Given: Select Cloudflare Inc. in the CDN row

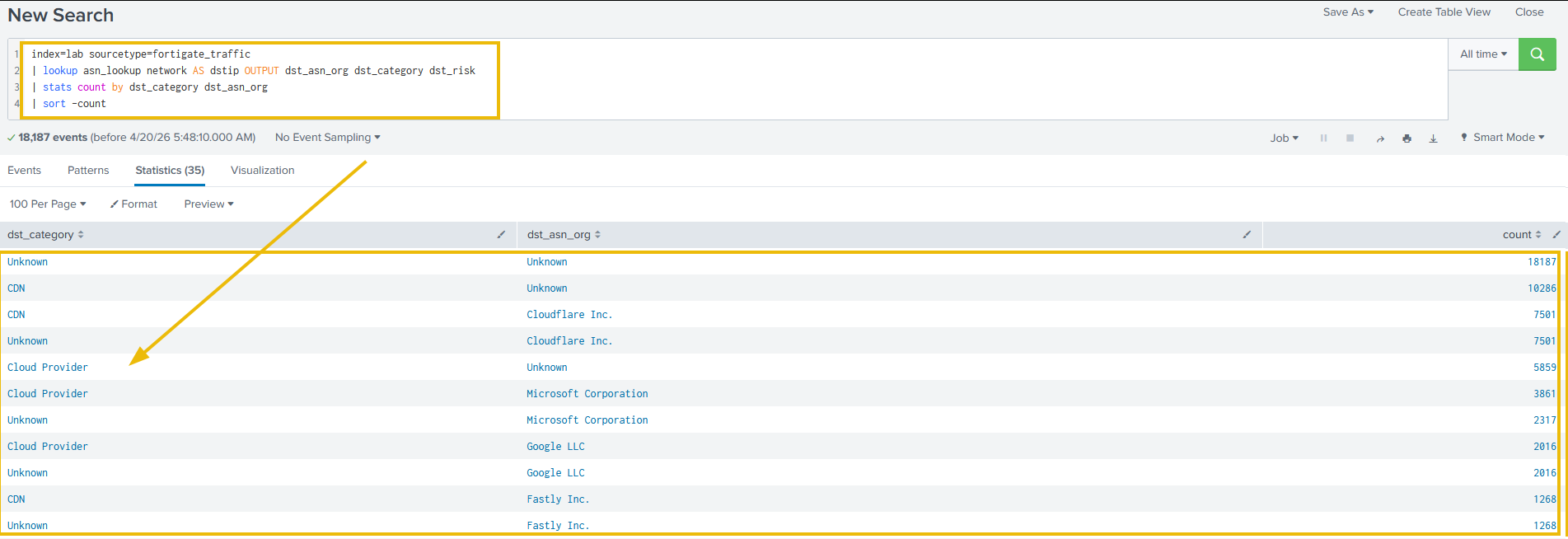Looking at the screenshot, I should tap(569, 315).
